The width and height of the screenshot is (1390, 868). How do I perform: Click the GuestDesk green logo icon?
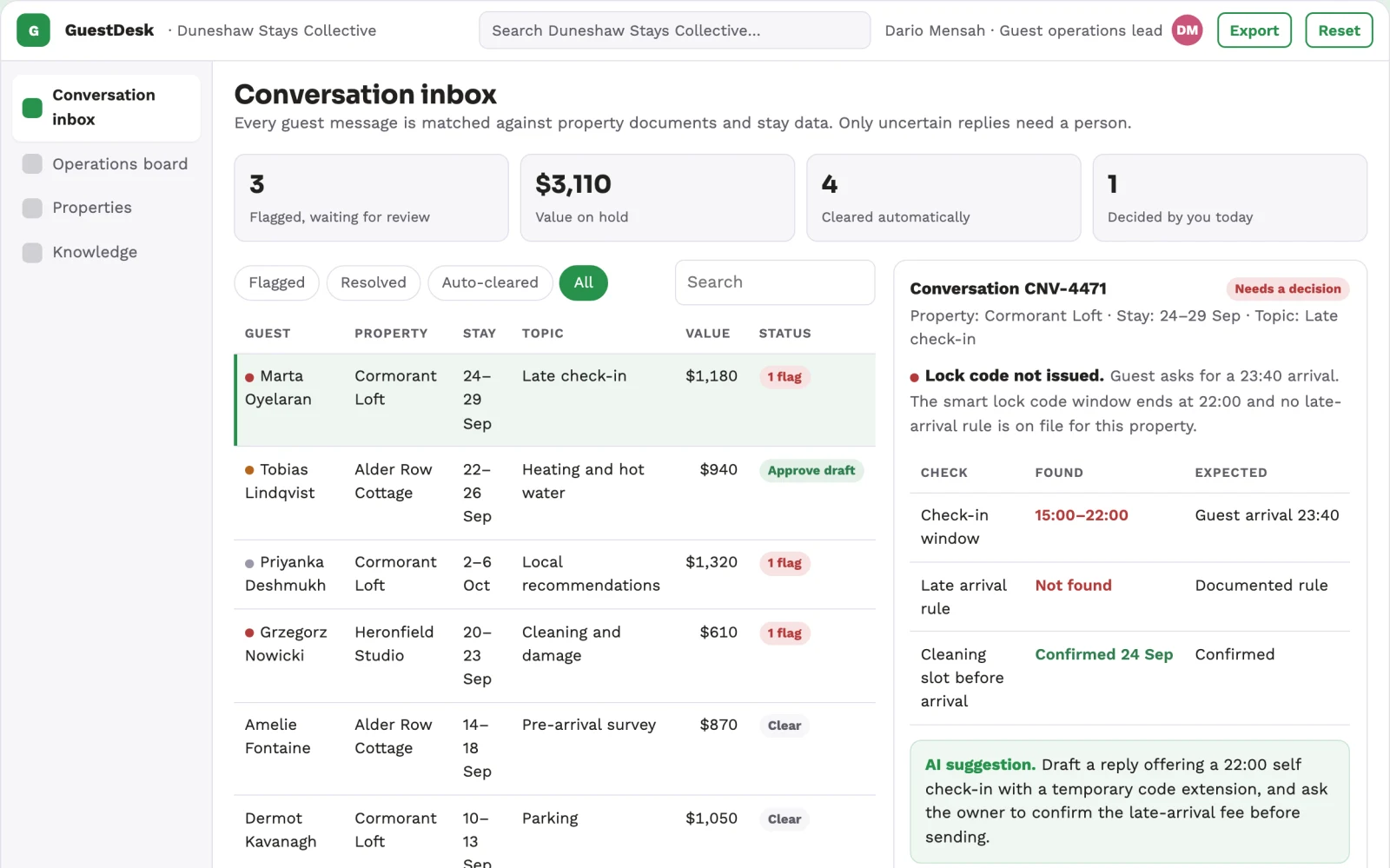33,30
